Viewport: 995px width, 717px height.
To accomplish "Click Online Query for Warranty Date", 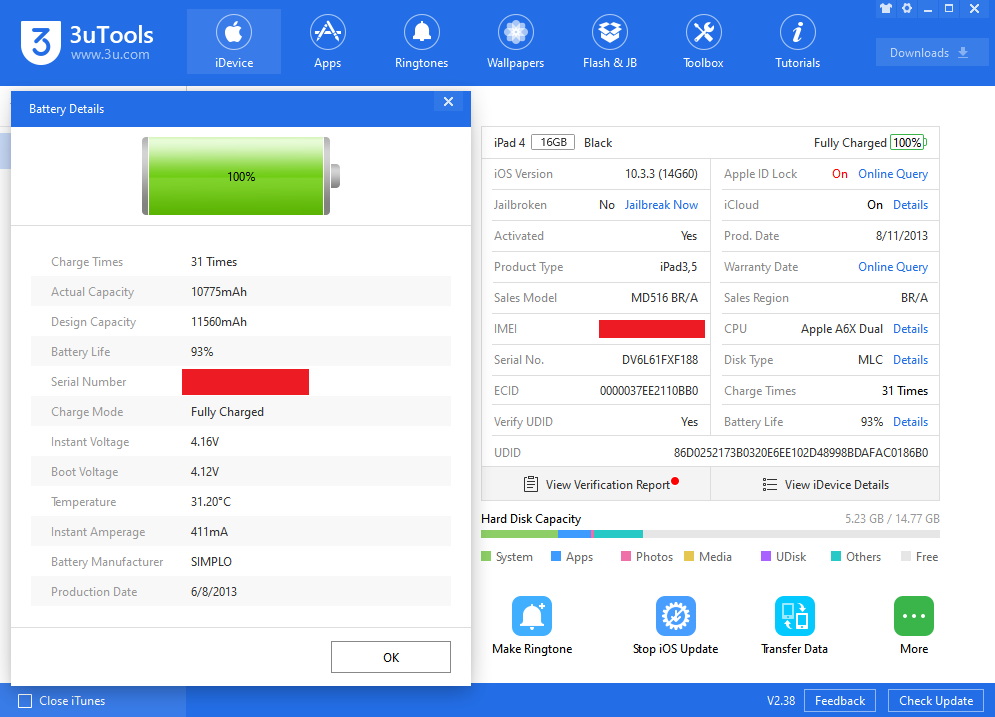I will (x=893, y=267).
